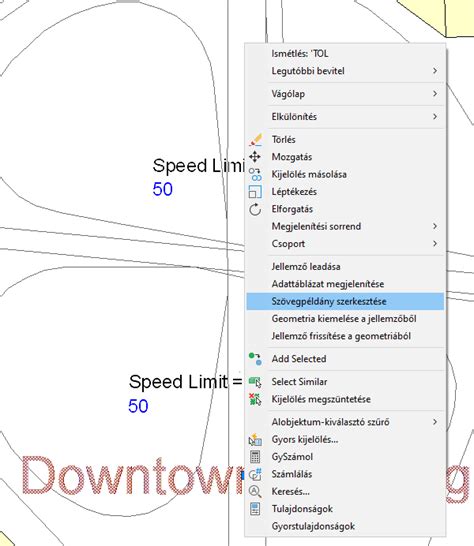The image size is (474, 546).
Task: Select Ismétlés: 'TOL menu entry
Action: pyautogui.click(x=345, y=54)
